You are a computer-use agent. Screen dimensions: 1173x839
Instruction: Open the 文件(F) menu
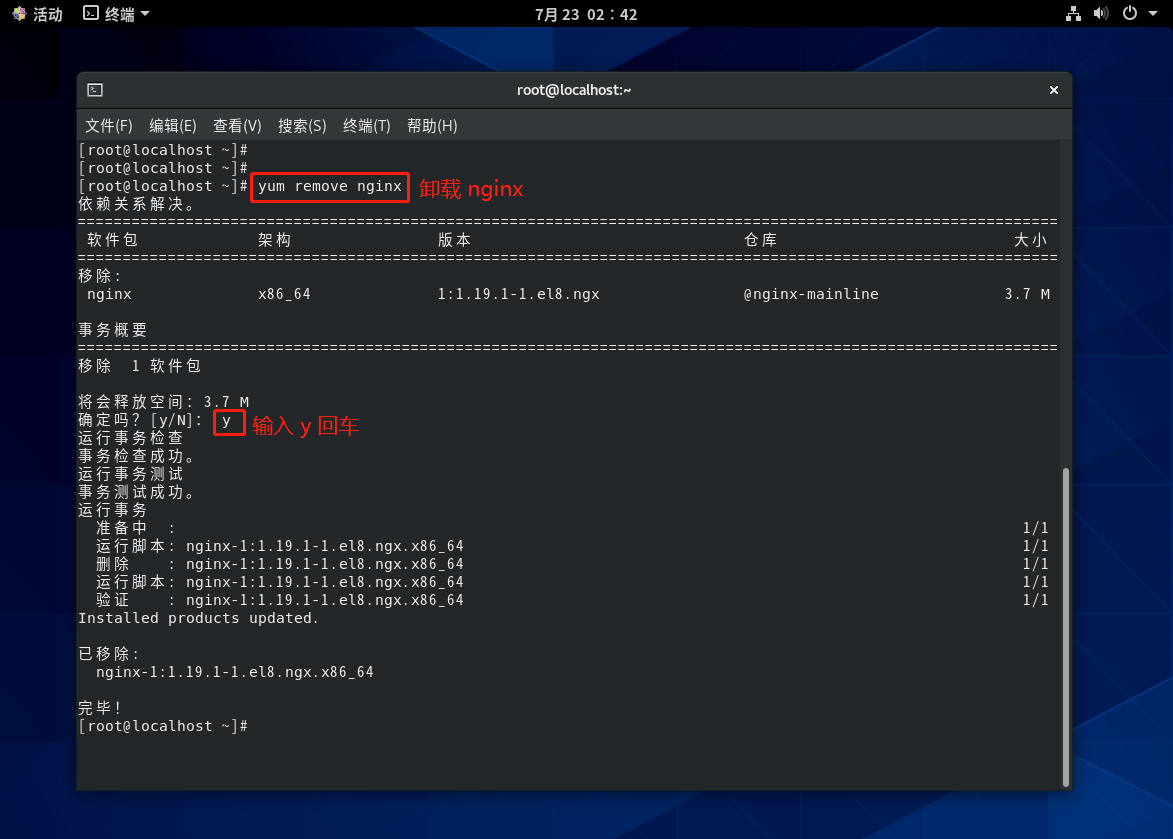[x=108, y=126]
